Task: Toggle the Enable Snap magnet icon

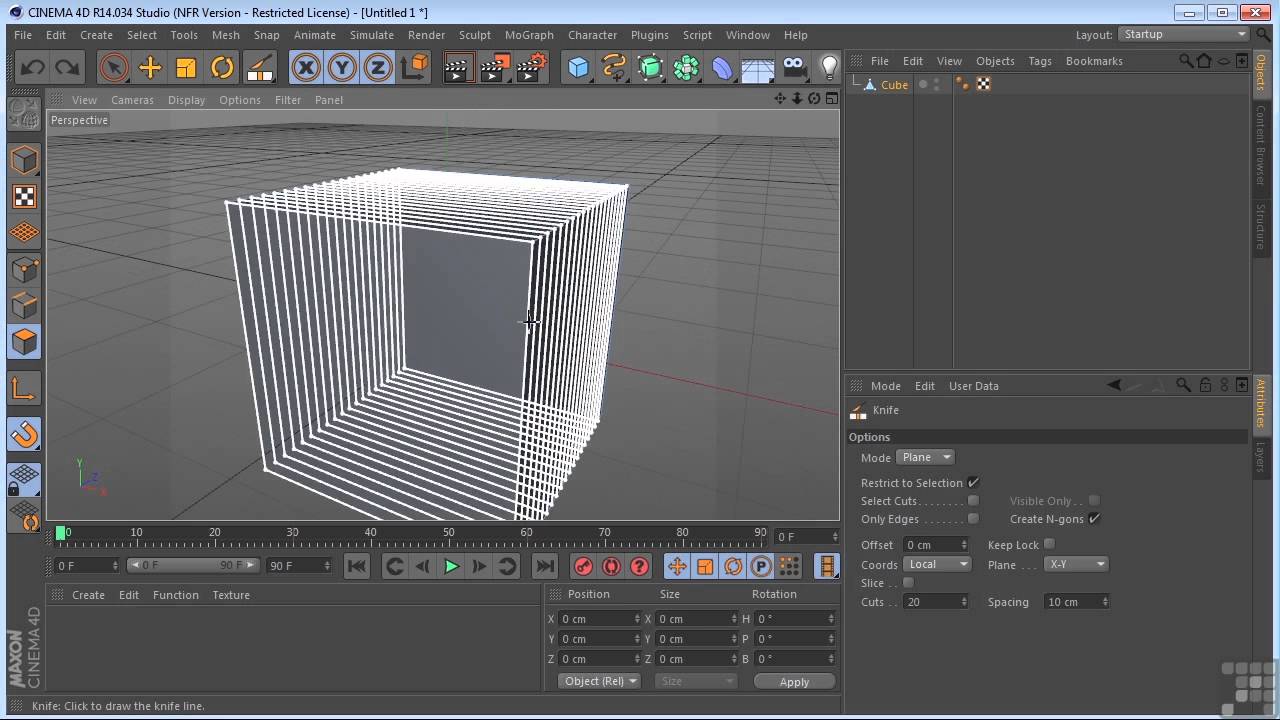Action: tap(24, 434)
